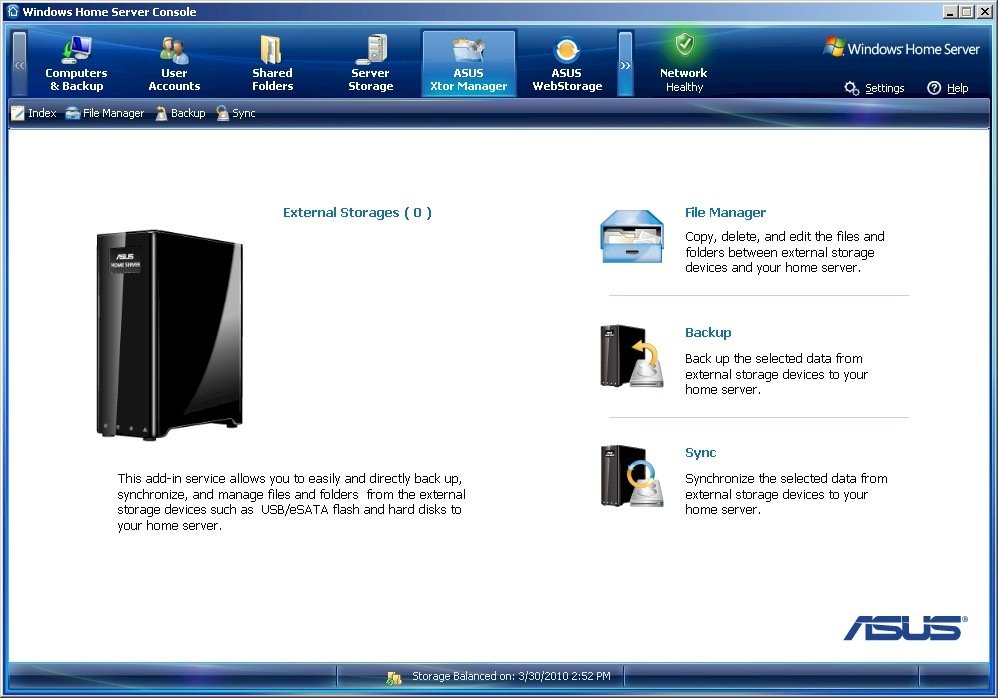This screenshot has height=698, width=998.
Task: Click the Computers & Backup monitor icon
Action: (x=76, y=50)
